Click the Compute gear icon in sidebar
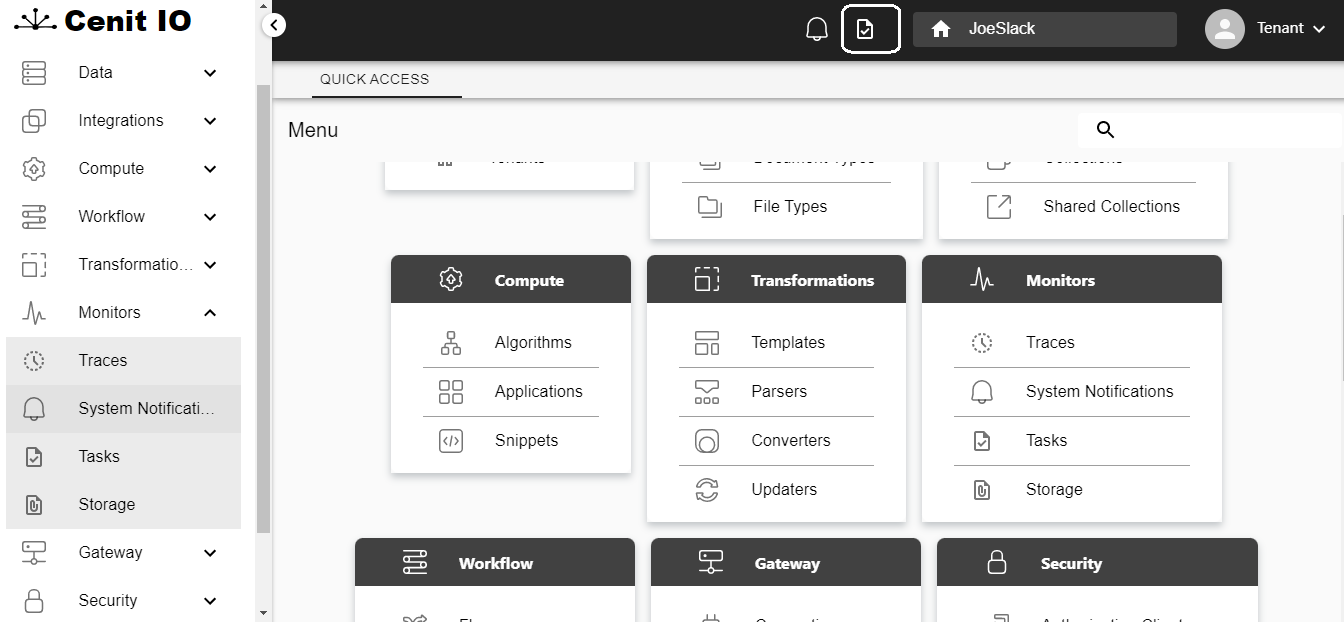Screen dimensions: 1344x622 pyautogui.click(x=34, y=168)
